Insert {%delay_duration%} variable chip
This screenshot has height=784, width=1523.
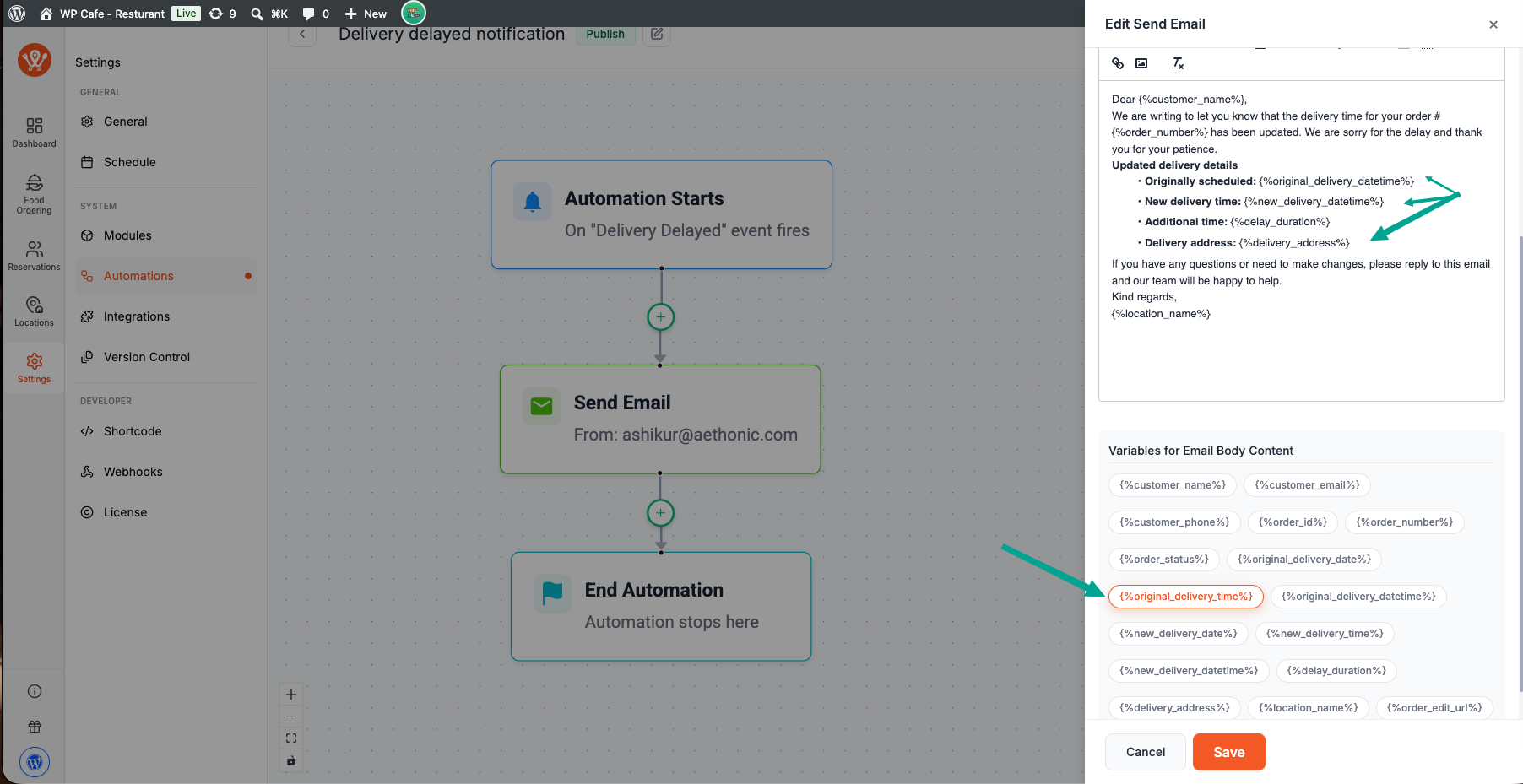click(1336, 671)
